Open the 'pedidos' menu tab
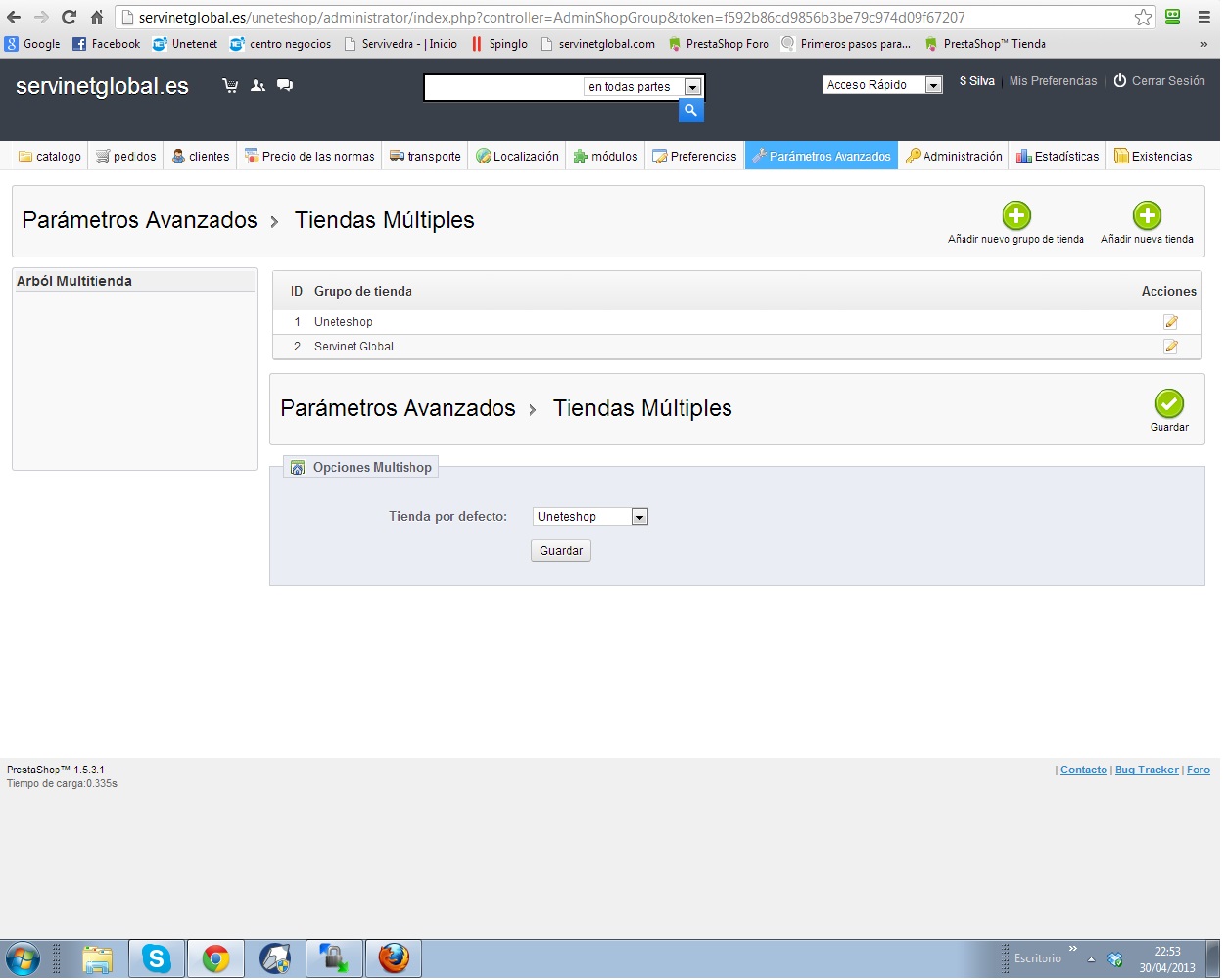The width and height of the screenshot is (1223, 980). tap(125, 156)
